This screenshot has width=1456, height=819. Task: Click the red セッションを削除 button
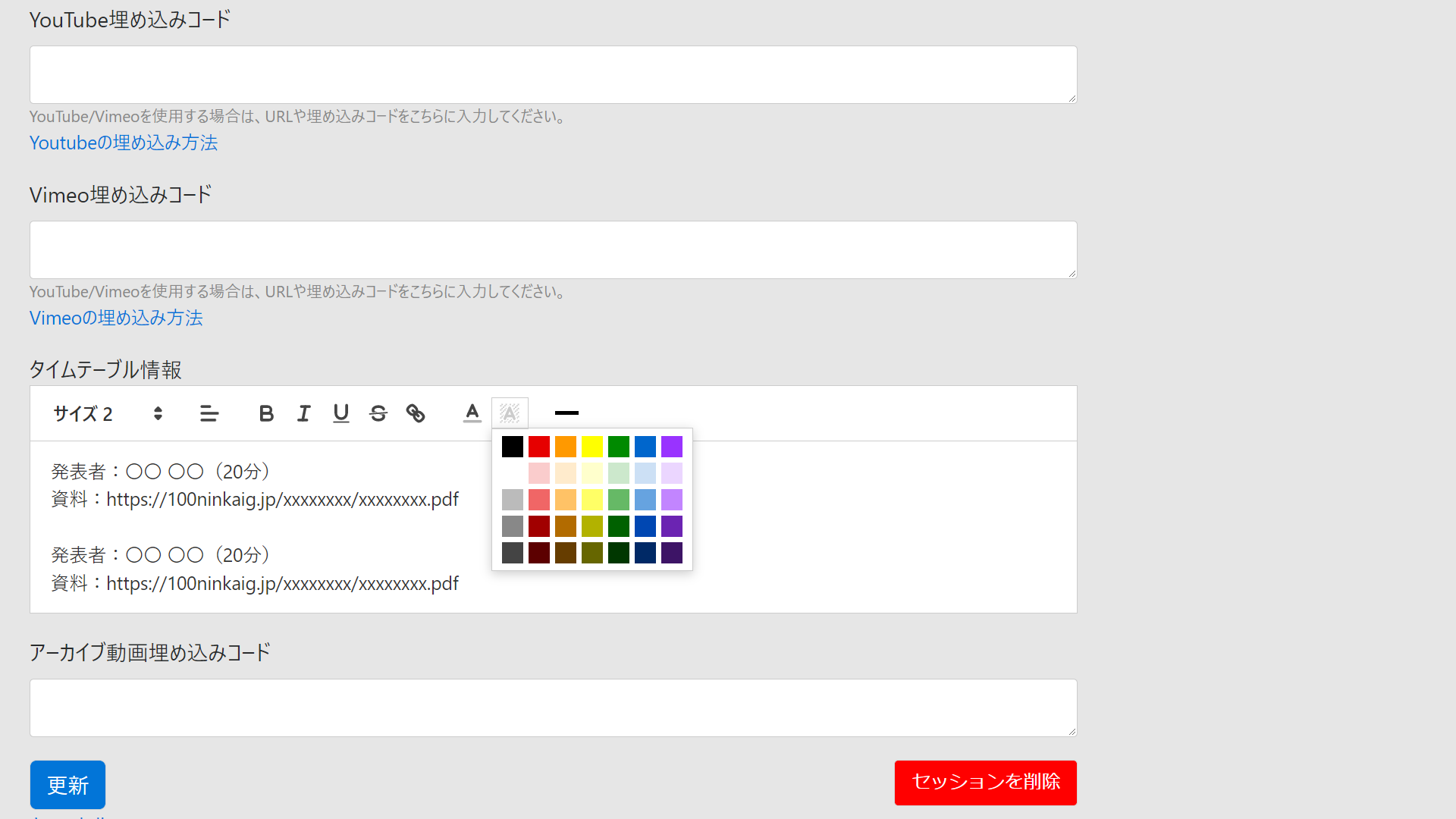click(x=985, y=782)
